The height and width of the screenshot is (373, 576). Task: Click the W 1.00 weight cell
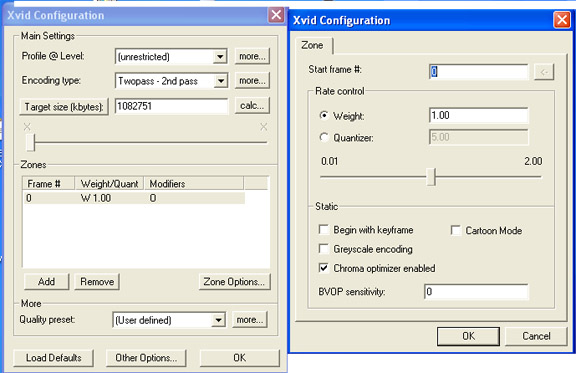coord(96,198)
